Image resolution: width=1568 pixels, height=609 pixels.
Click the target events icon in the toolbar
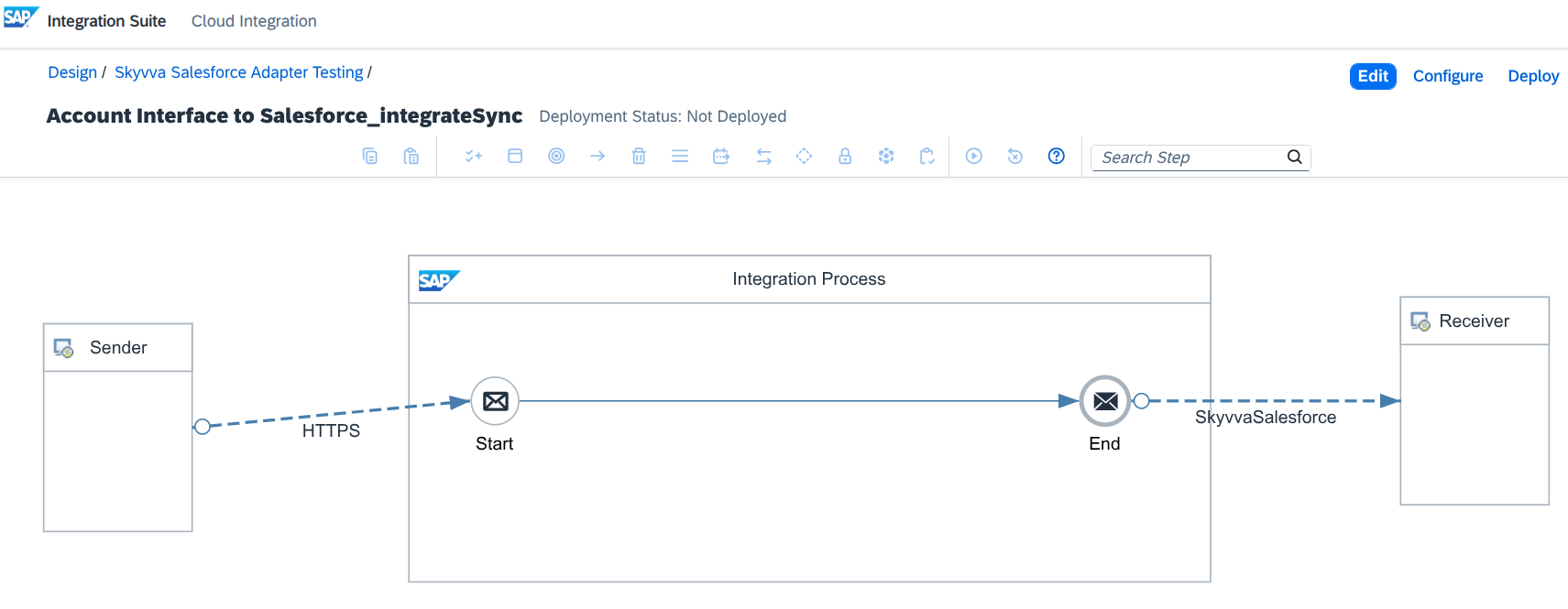click(x=556, y=157)
